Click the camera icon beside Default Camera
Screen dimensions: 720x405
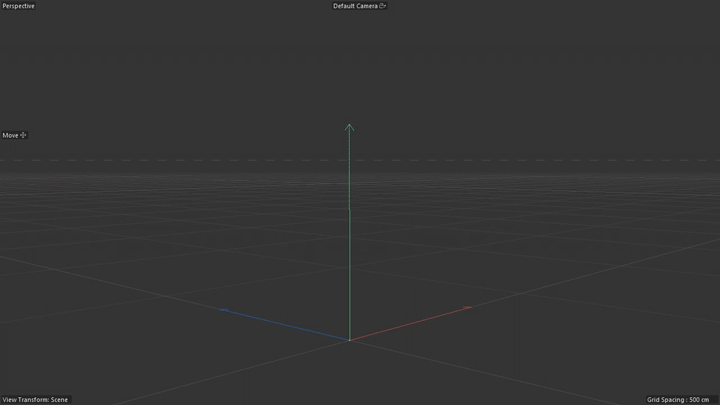[x=382, y=6]
